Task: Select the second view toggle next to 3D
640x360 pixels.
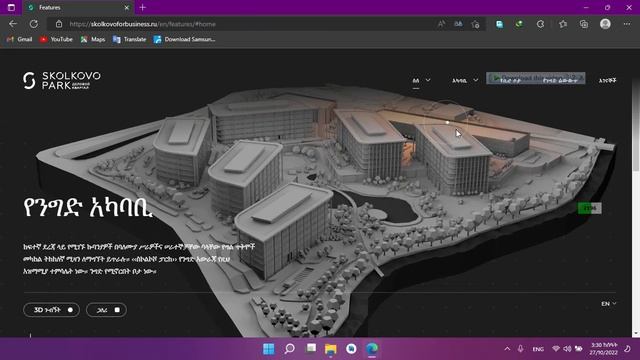Action: coord(107,310)
